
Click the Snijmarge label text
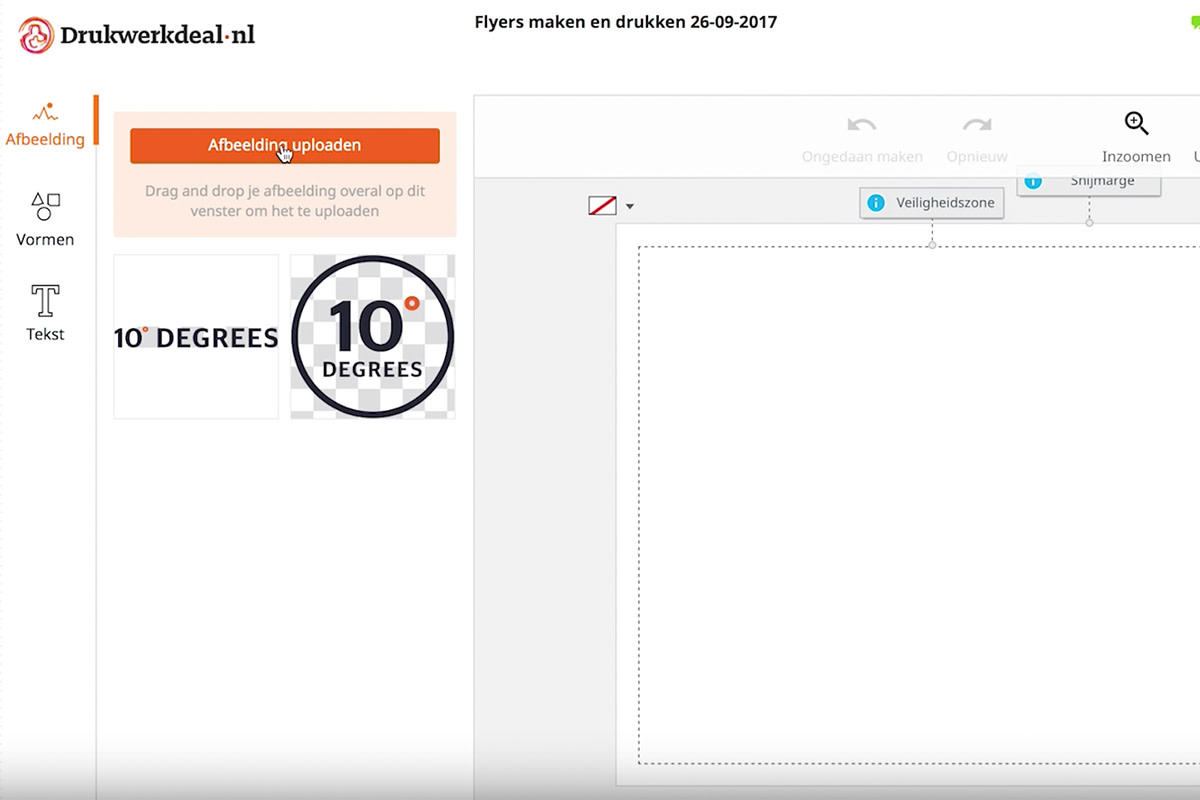click(1100, 181)
